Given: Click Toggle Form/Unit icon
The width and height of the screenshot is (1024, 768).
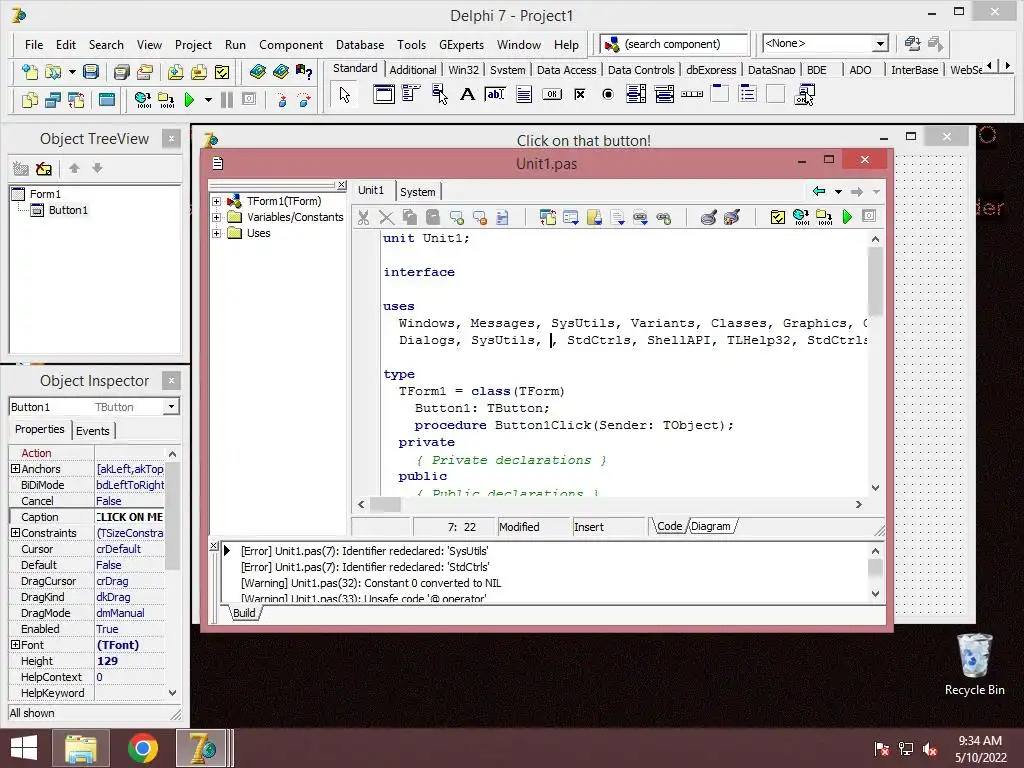Looking at the screenshot, I should point(76,100).
